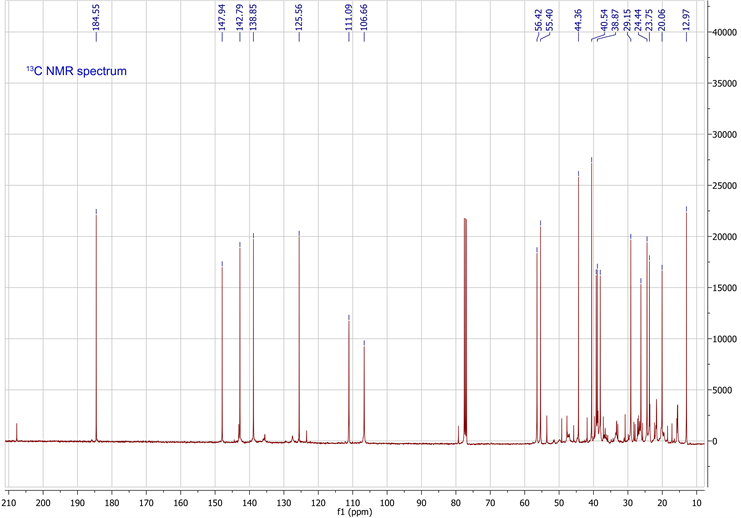Viewport: 741px width, 518px height.
Task: Select the 210 tick on ppm axis
Action: (x=9, y=503)
